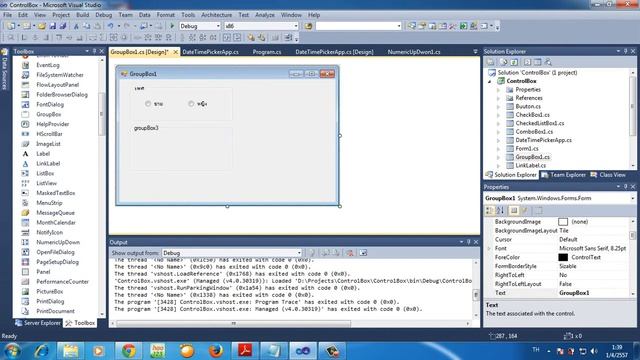The height and width of the screenshot is (360, 640).
Task: Collapse the ControlBox project node
Action: tap(490, 81)
